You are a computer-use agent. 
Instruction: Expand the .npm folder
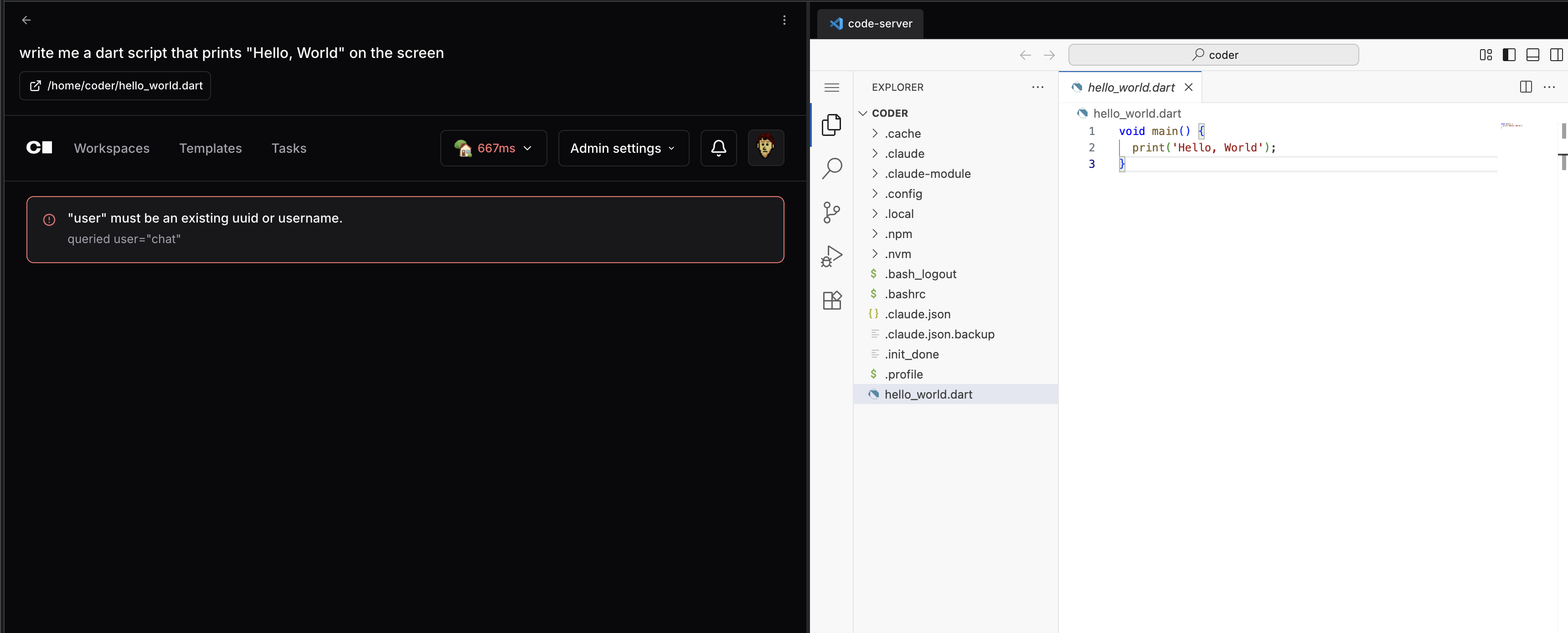(956, 234)
